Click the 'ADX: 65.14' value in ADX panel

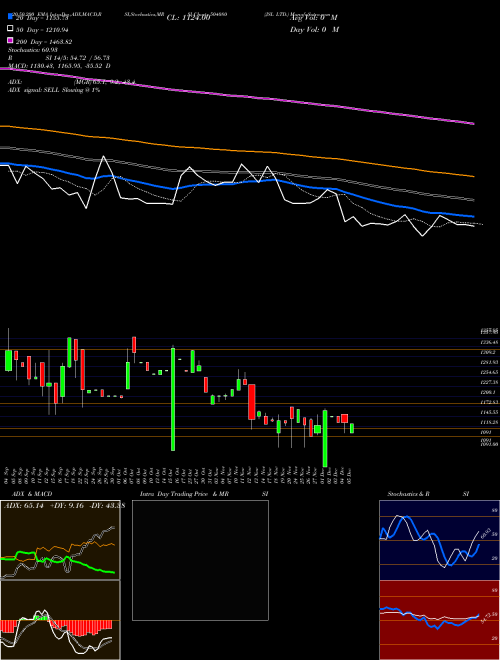click(x=24, y=506)
